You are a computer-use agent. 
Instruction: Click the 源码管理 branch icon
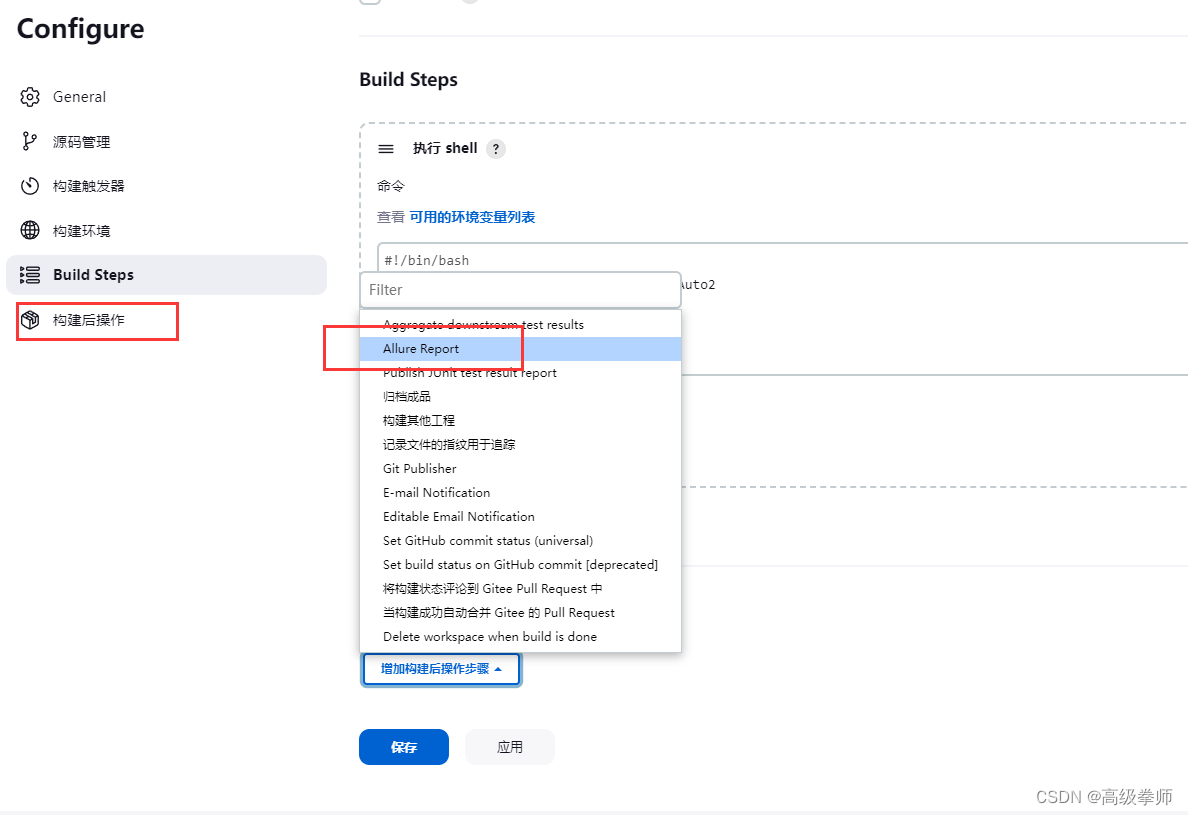tap(30, 142)
